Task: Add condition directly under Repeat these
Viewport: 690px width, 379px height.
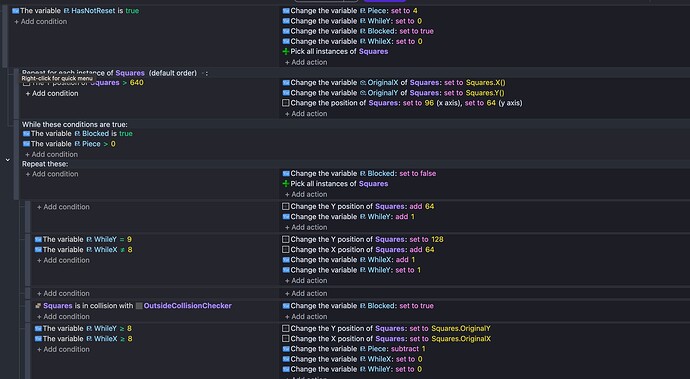Action: (52, 174)
